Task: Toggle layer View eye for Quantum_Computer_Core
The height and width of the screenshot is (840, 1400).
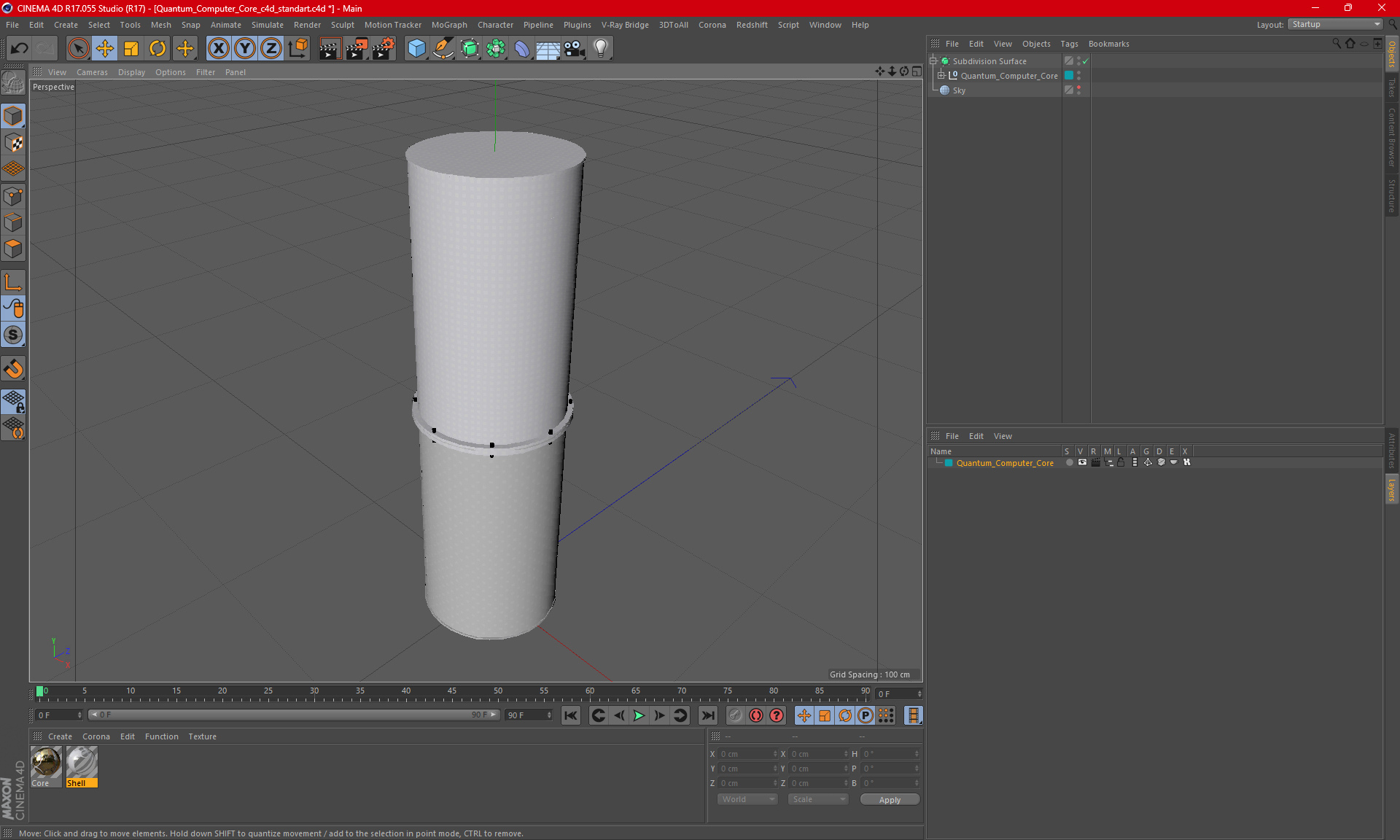Action: point(1082,462)
